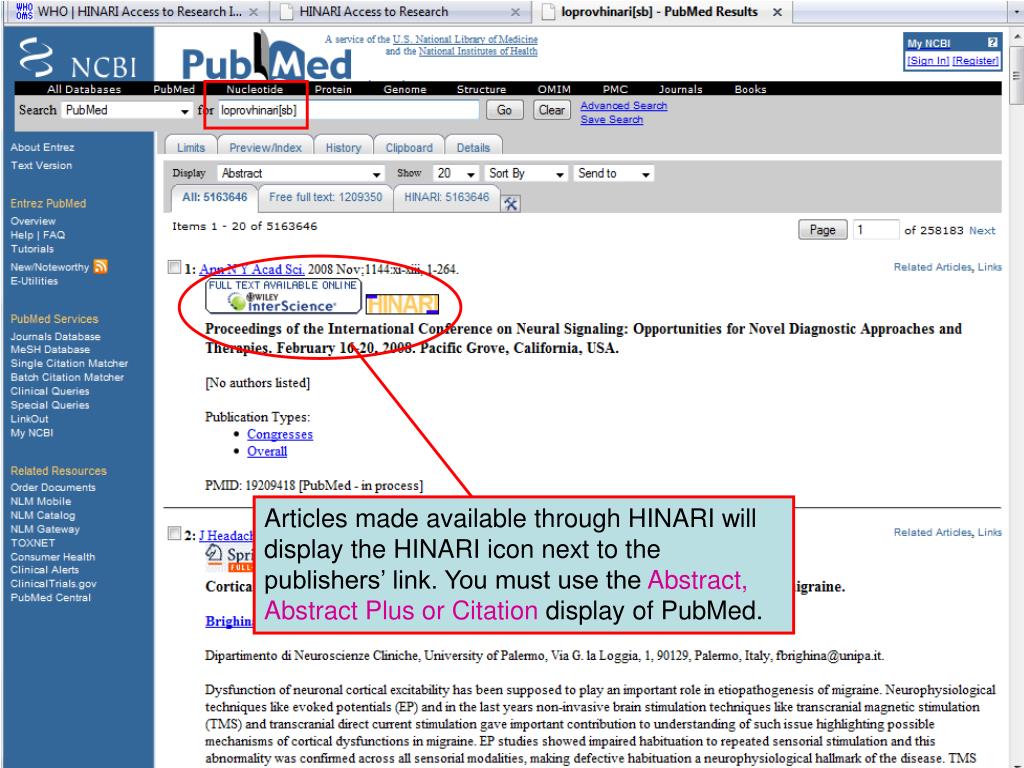Click the Sign In link
Image resolution: width=1024 pixels, height=768 pixels.
click(x=928, y=61)
